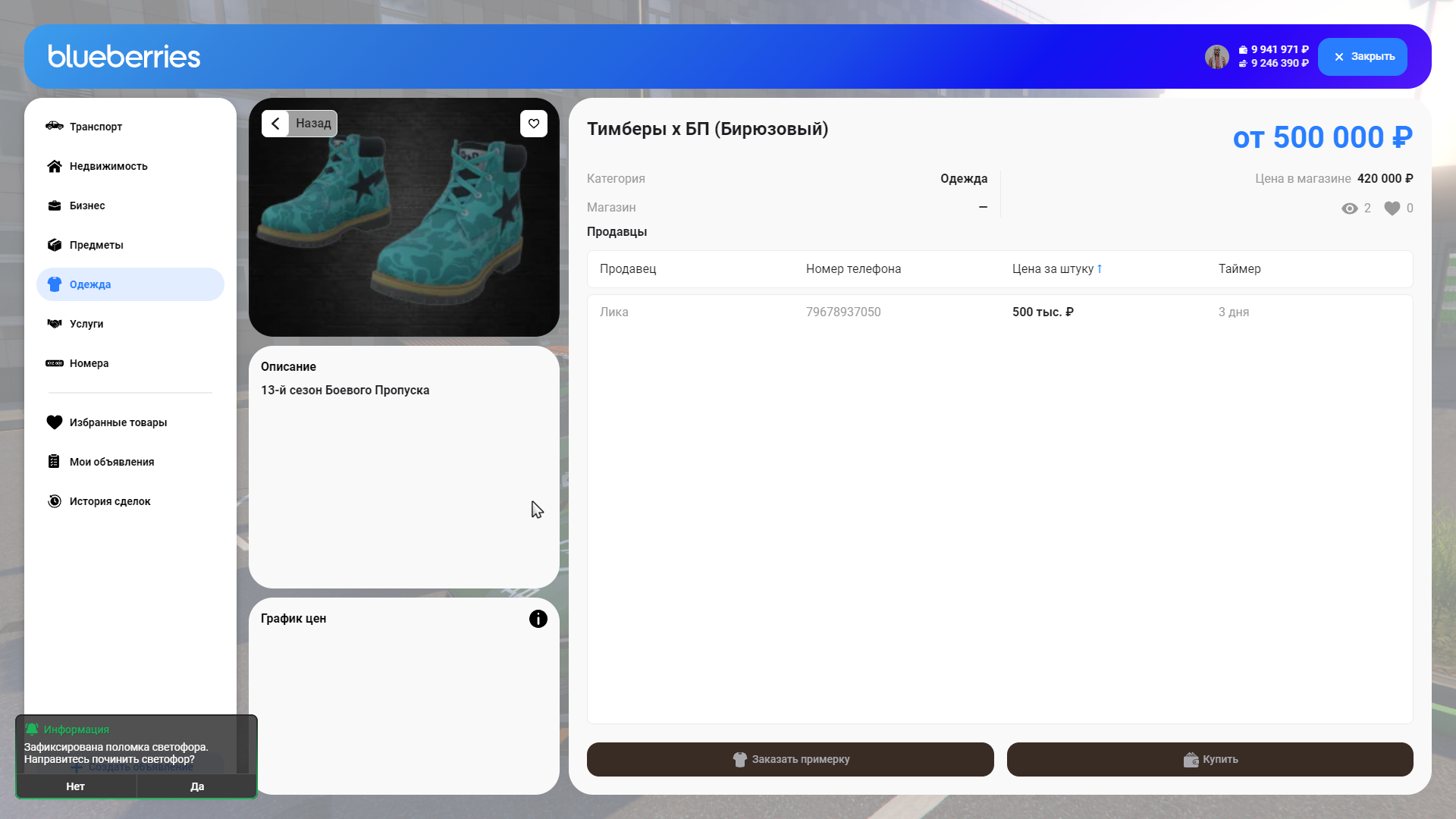Image resolution: width=1456 pixels, height=819 pixels.
Task: Go back with the Назад button
Action: [x=300, y=124]
